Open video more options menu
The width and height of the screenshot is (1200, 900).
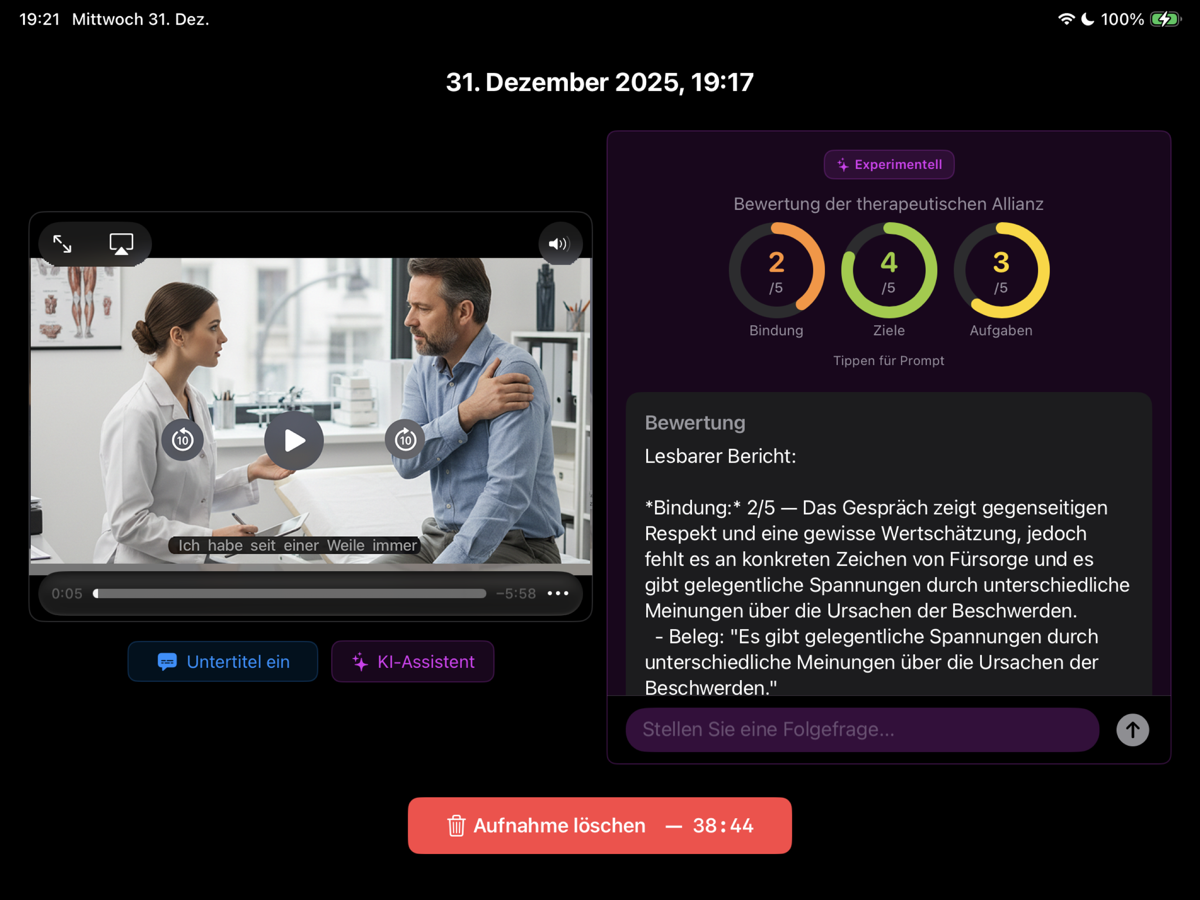pos(558,593)
